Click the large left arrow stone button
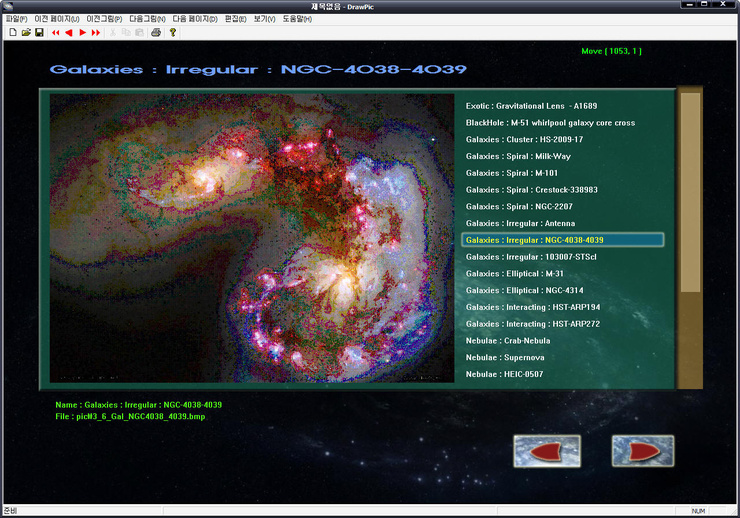740x518 pixels. [547, 451]
